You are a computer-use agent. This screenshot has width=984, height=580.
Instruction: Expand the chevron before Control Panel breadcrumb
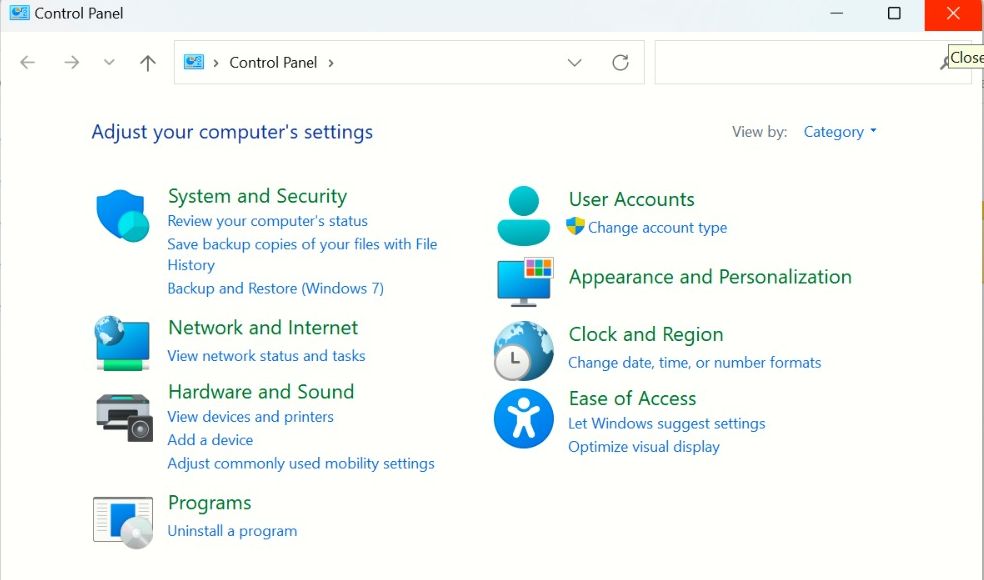(216, 63)
